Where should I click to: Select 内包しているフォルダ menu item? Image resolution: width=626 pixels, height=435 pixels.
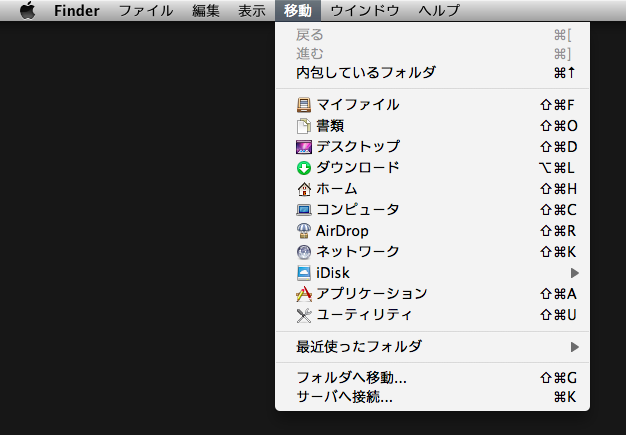coord(432,73)
